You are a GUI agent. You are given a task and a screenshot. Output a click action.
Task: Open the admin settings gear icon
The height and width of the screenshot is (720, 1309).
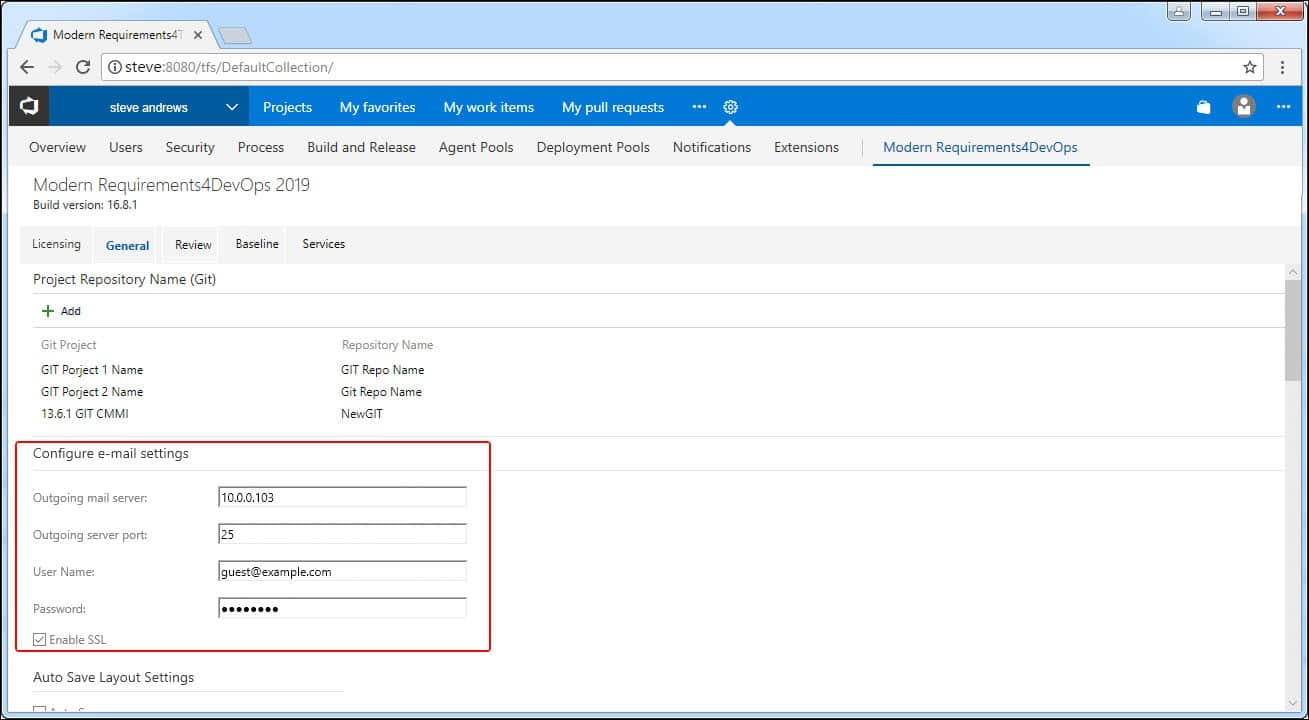(x=730, y=107)
